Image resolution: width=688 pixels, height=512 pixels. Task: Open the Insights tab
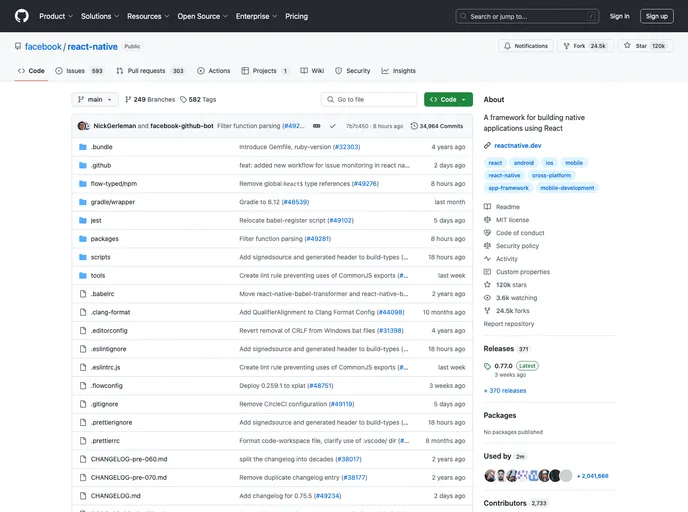[398, 71]
